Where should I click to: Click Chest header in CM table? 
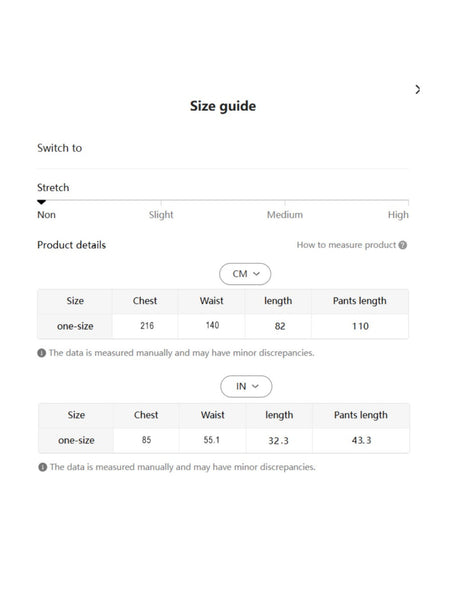[x=145, y=301]
